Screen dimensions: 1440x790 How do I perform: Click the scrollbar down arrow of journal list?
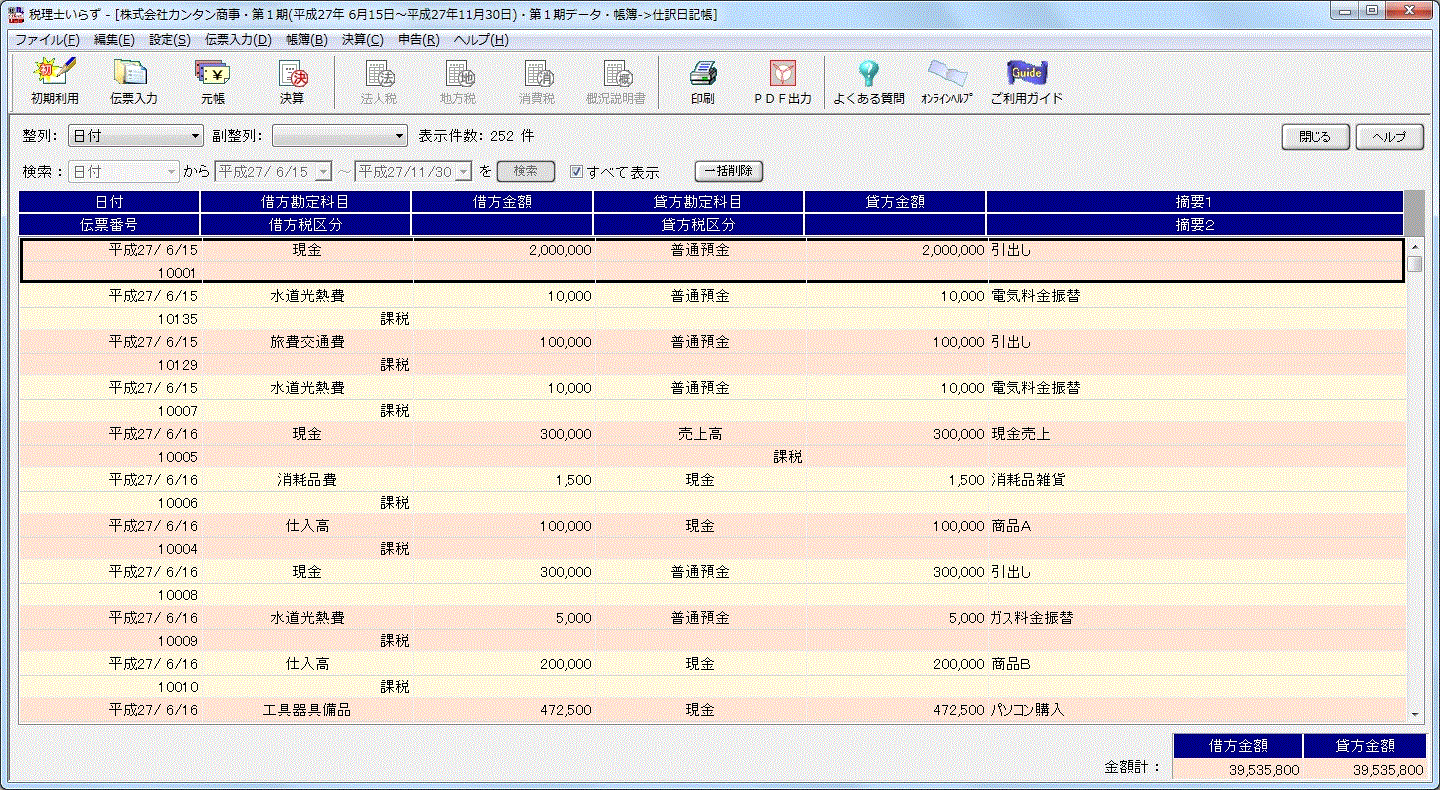point(1414,714)
